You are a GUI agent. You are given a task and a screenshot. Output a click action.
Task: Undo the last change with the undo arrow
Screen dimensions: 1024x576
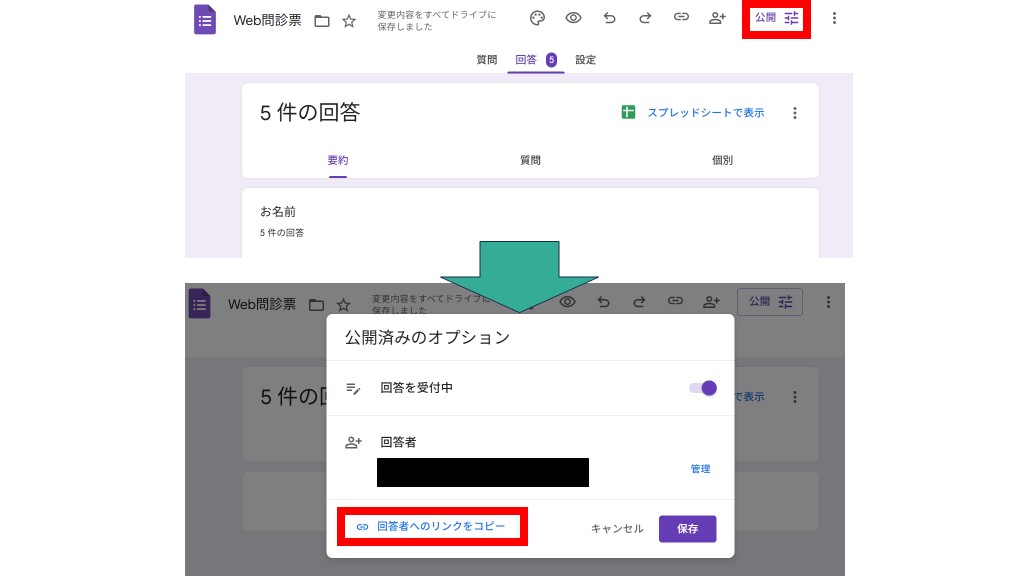coord(609,18)
